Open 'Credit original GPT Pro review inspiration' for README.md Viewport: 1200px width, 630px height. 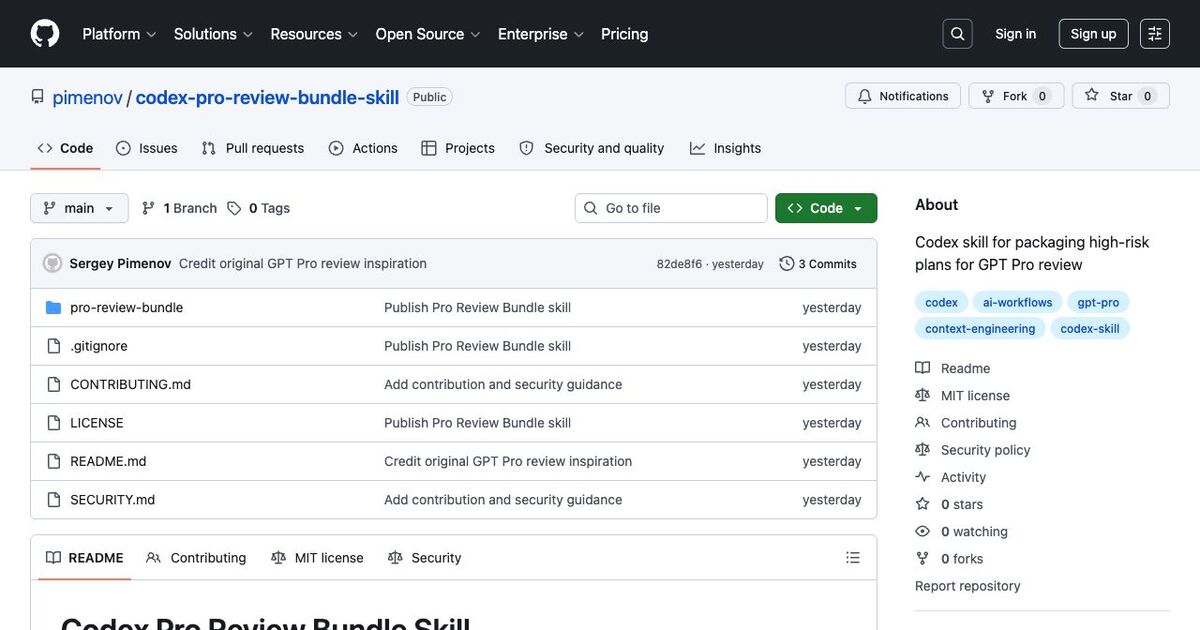(x=508, y=461)
